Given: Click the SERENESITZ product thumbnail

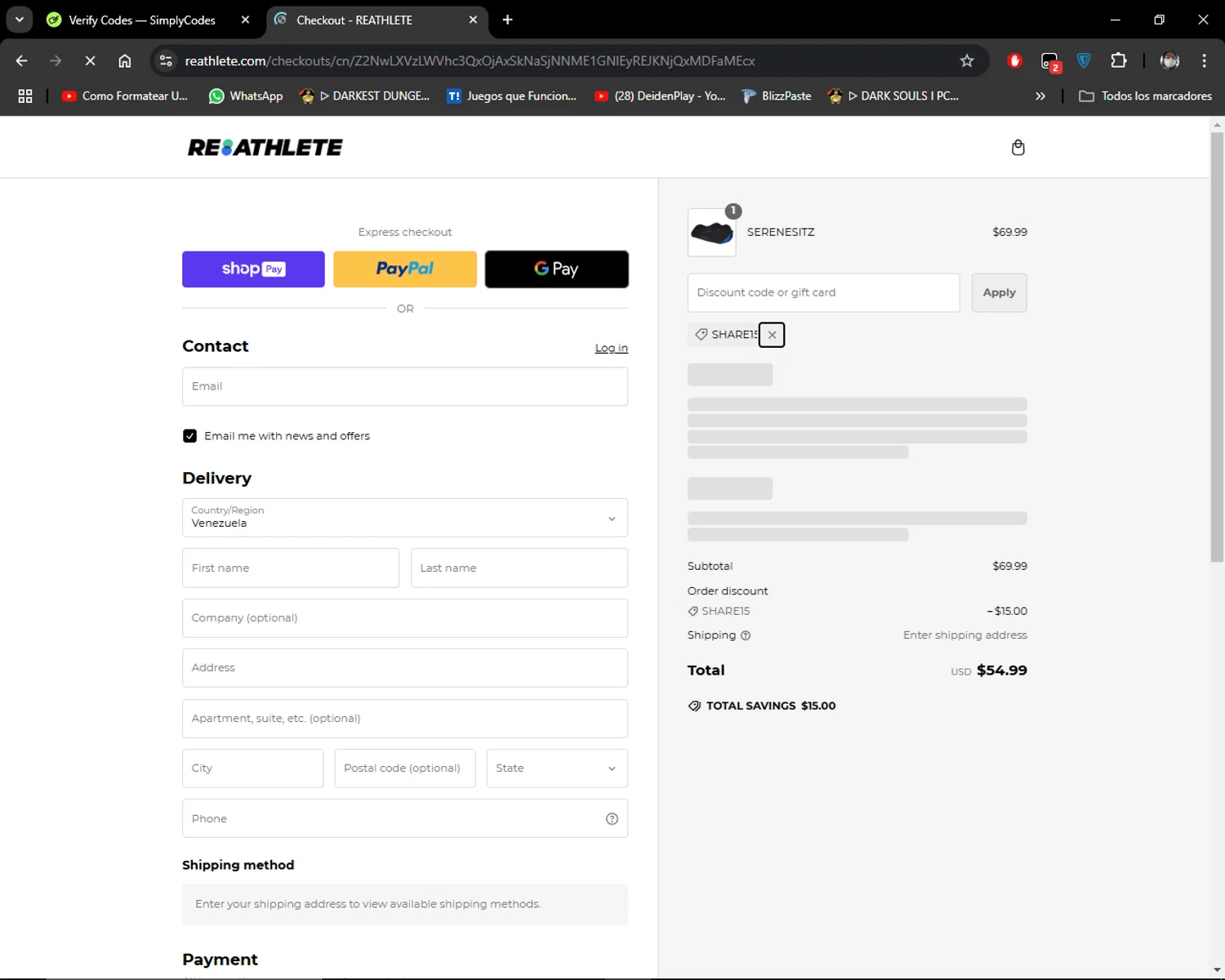Looking at the screenshot, I should pyautogui.click(x=712, y=233).
